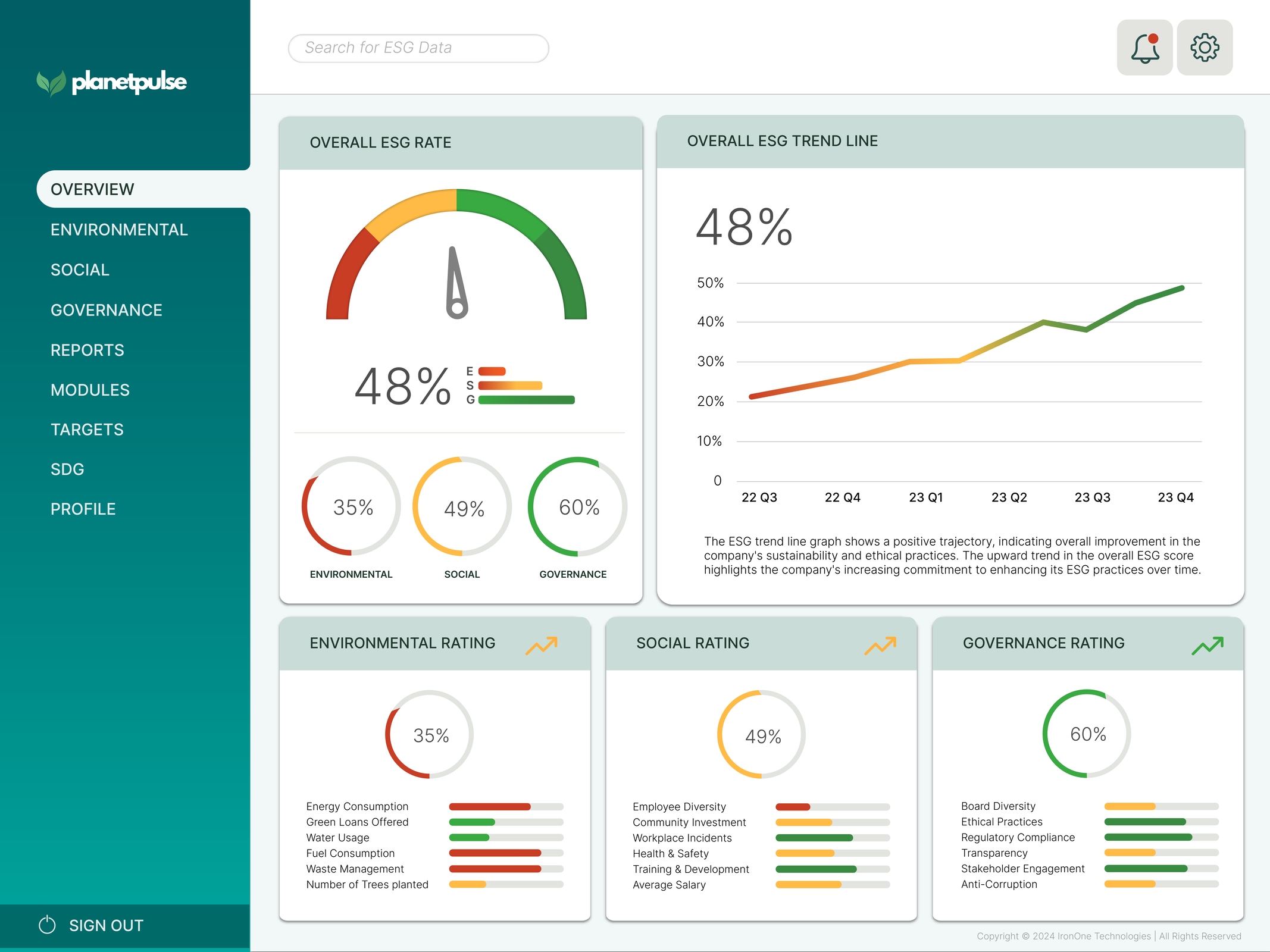This screenshot has width=1270, height=952.
Task: Click the Employee Diversity label
Action: point(679,807)
